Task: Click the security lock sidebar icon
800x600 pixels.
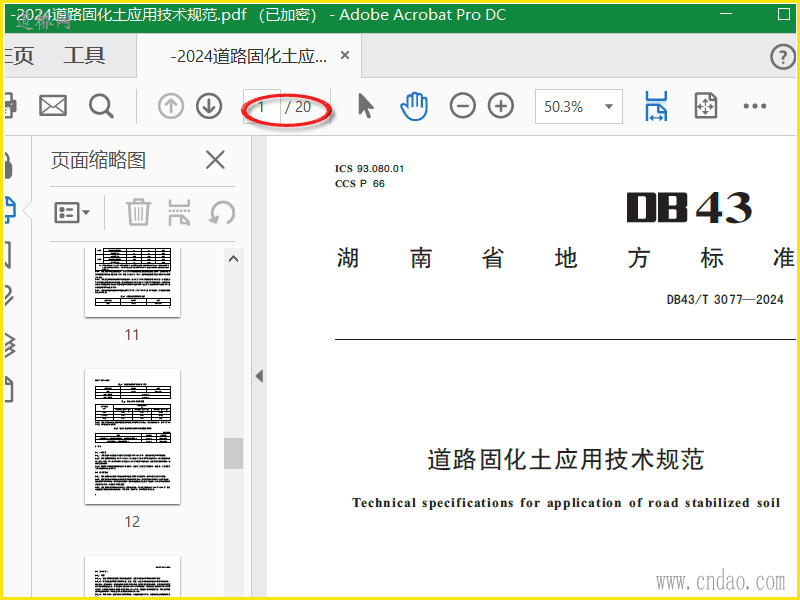Action: click(x=8, y=165)
